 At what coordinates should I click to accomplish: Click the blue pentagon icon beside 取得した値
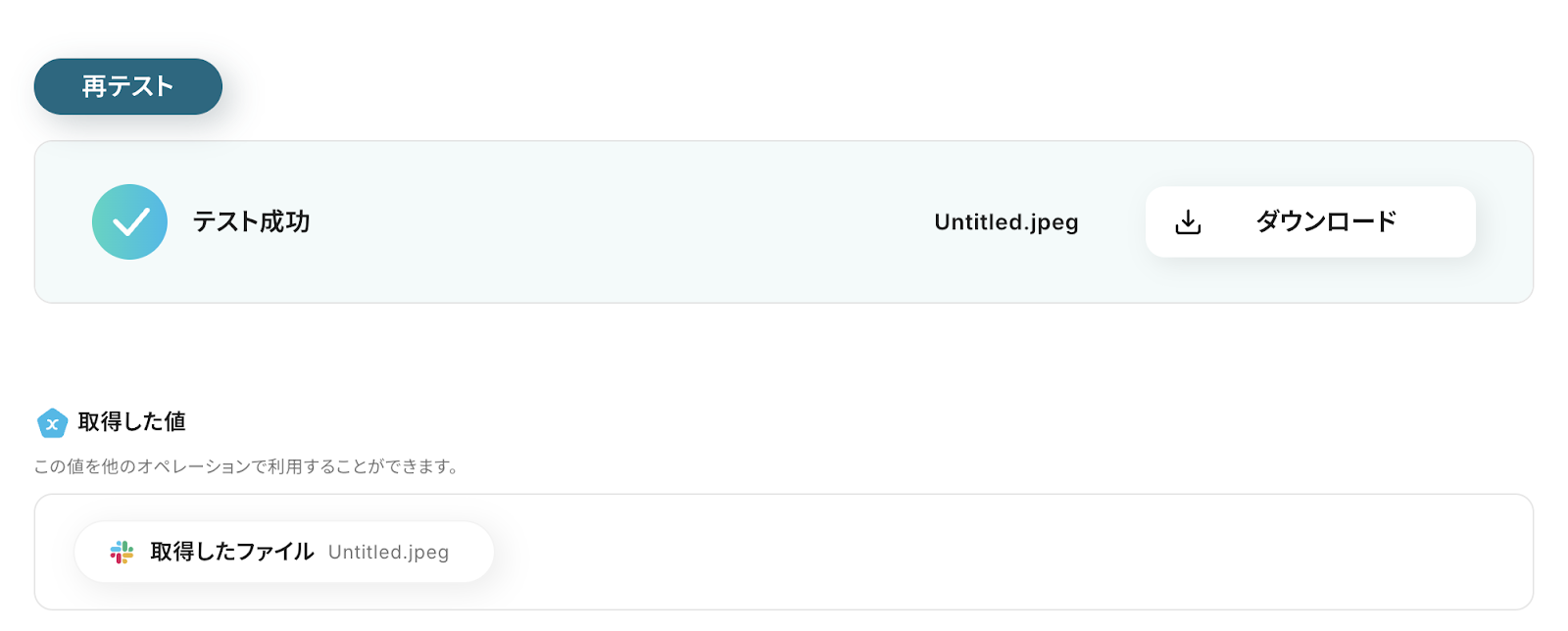pyautogui.click(x=52, y=423)
